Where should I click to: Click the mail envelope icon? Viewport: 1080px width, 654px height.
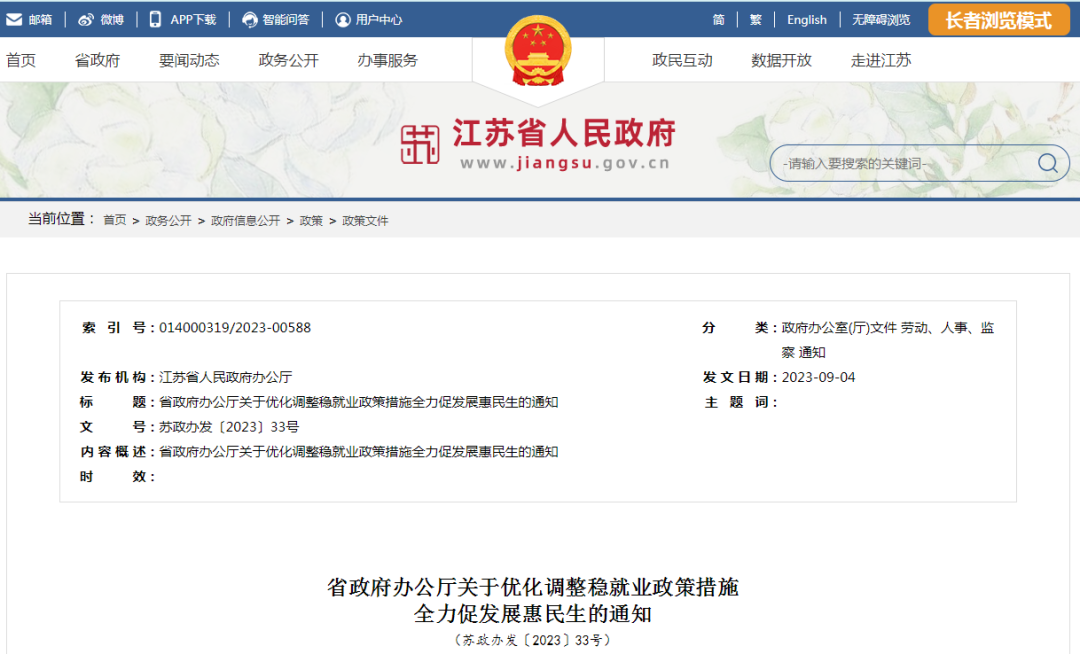(x=15, y=19)
